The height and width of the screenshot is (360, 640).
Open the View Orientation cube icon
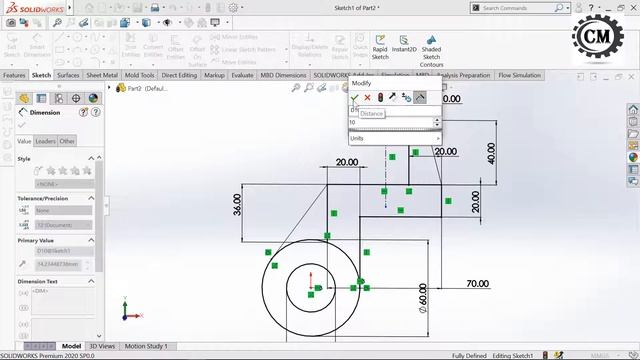tap(125, 23)
